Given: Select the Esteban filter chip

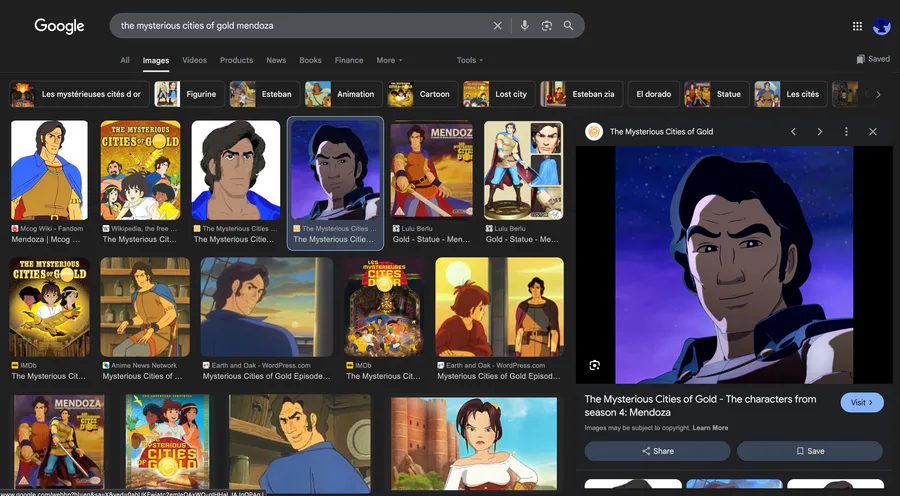Looking at the screenshot, I should [265, 94].
